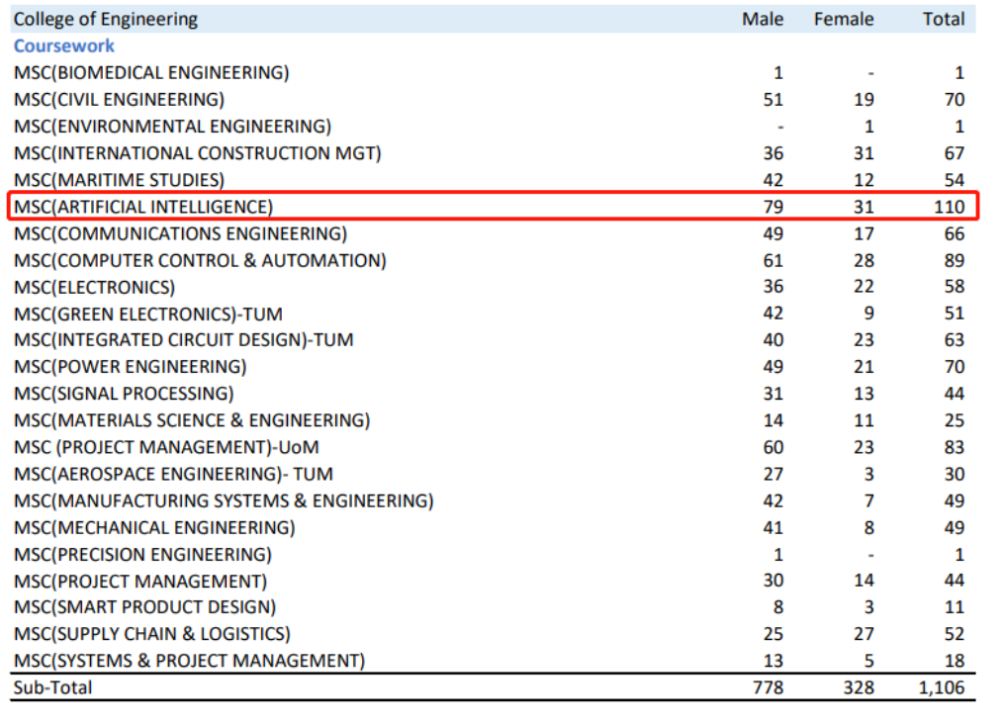Select the MSC(Smart Product Design) row
This screenshot has width=1000, height=703.
[145, 607]
